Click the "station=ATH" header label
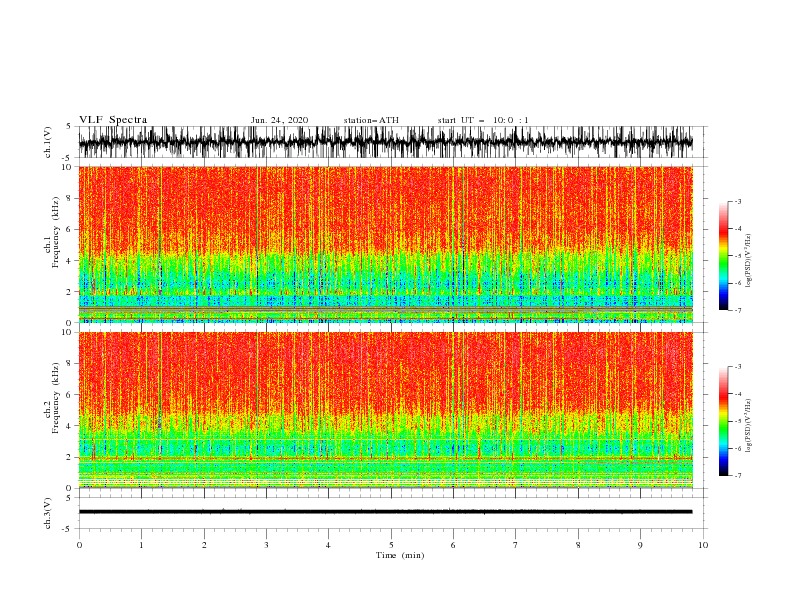This screenshot has height=612, width=792. tap(371, 120)
